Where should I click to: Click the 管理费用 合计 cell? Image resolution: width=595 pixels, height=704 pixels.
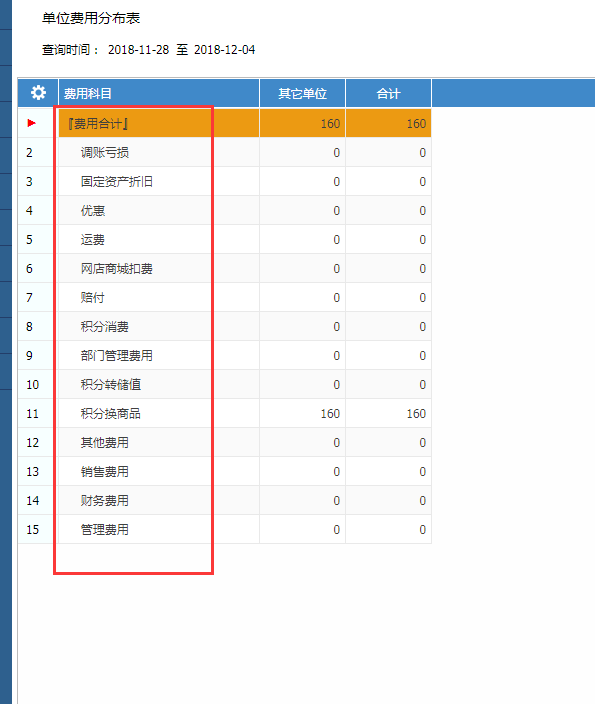pyautogui.click(x=388, y=530)
